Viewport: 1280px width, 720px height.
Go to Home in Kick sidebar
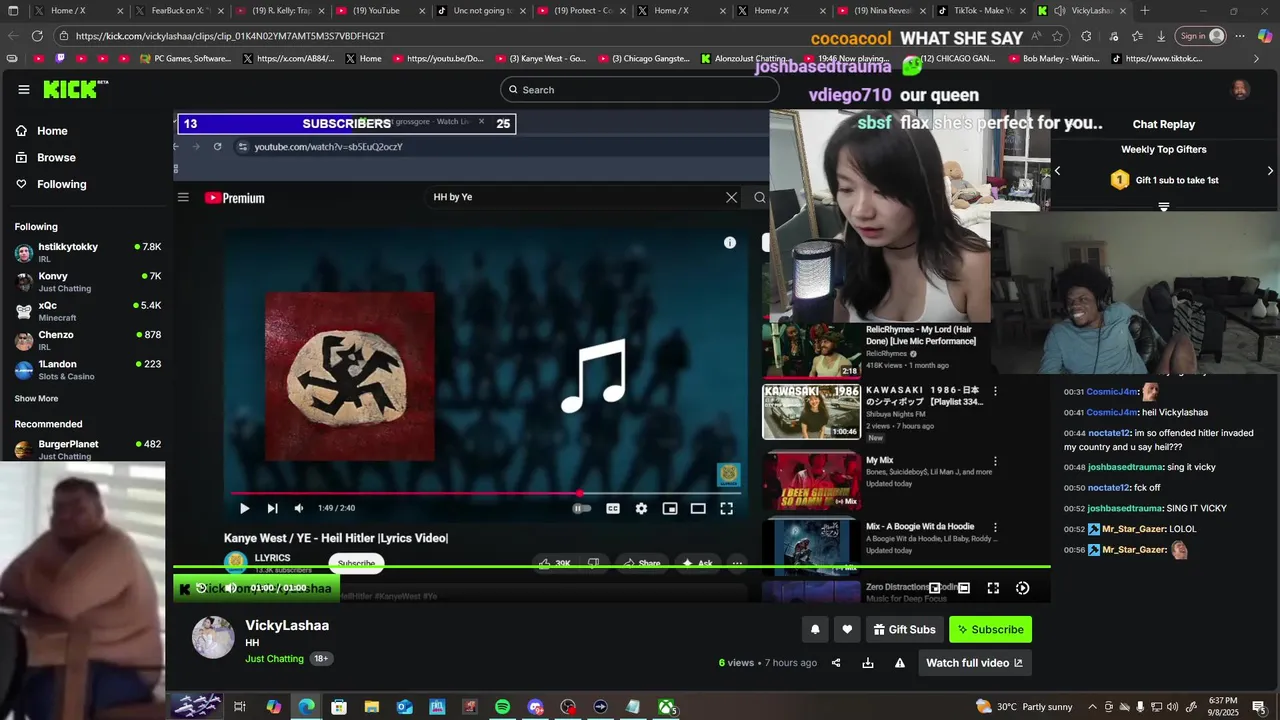coord(42,131)
